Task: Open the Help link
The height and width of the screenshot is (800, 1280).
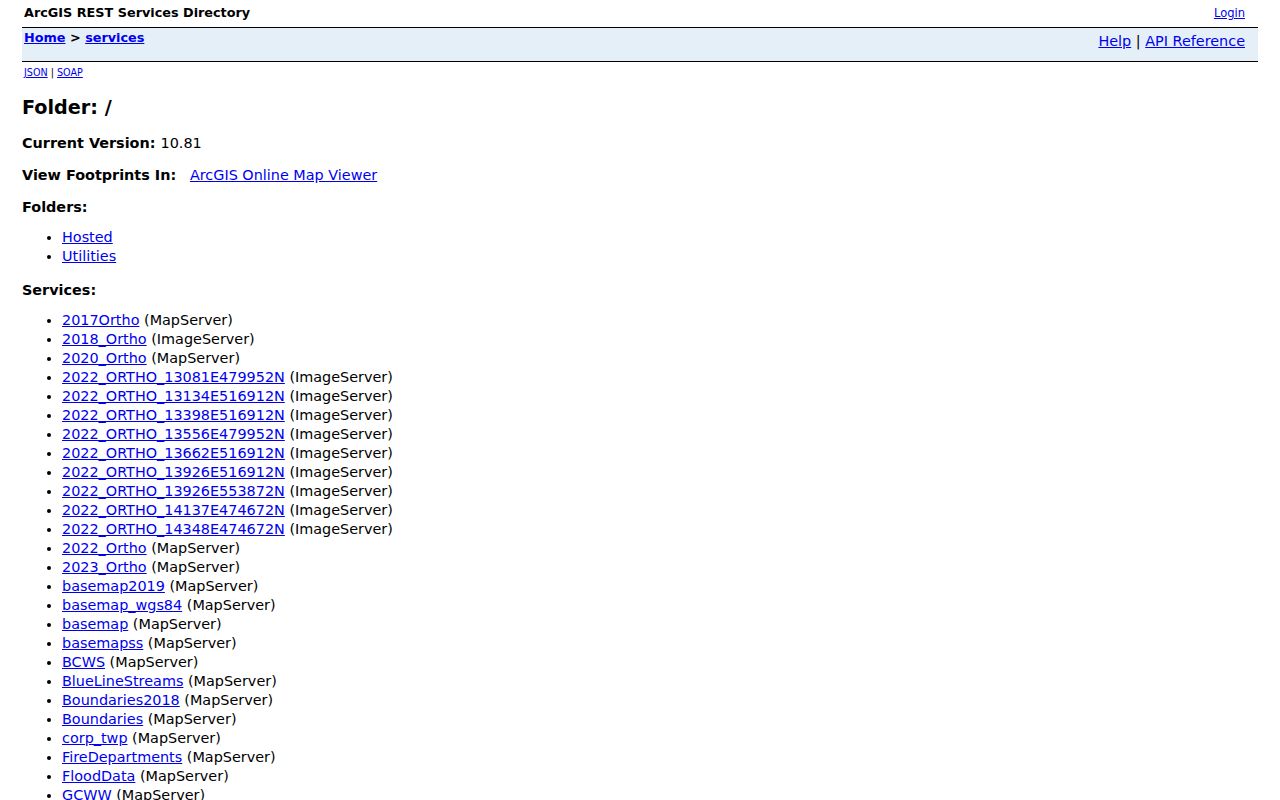Action: click(x=1114, y=41)
